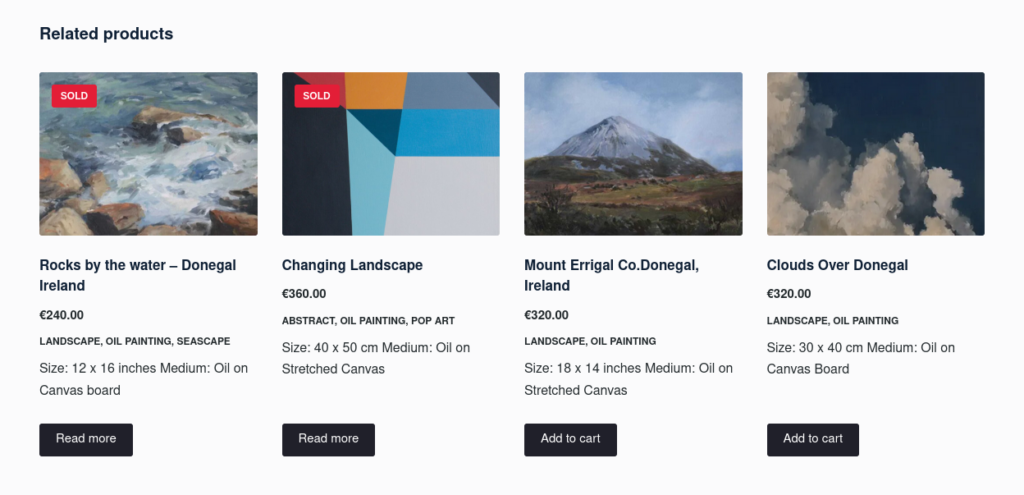Add Mount Errigal painting to cart
Screen dimensions: 1024x495
[570, 439]
